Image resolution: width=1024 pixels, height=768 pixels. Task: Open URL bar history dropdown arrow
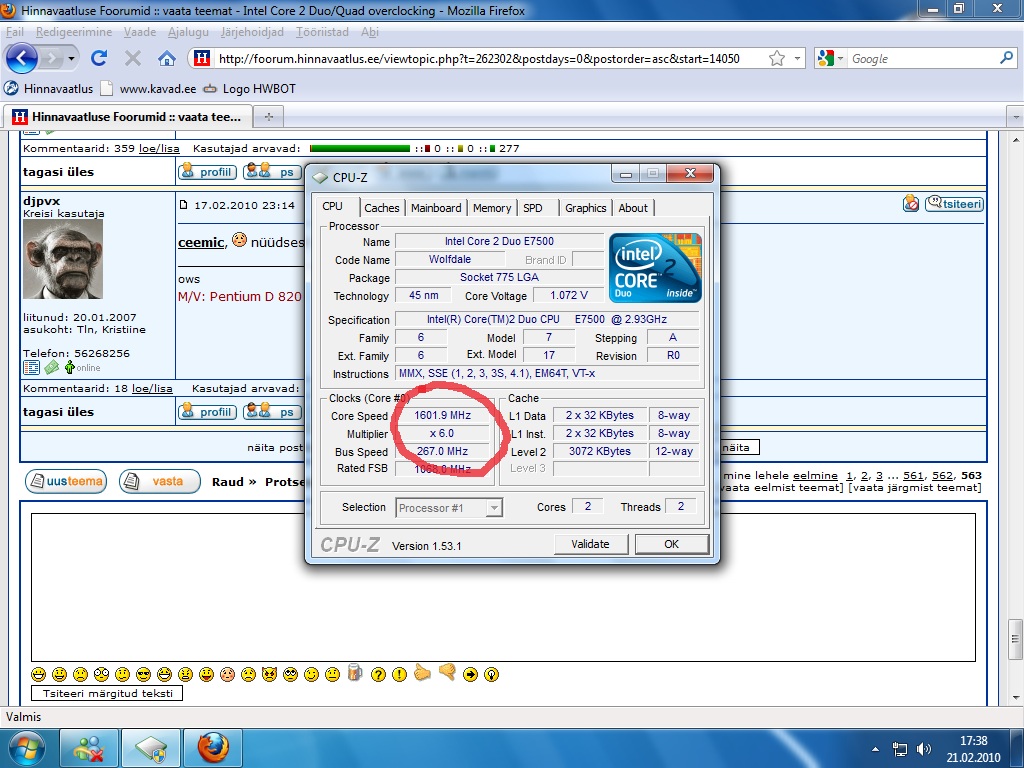(797, 58)
